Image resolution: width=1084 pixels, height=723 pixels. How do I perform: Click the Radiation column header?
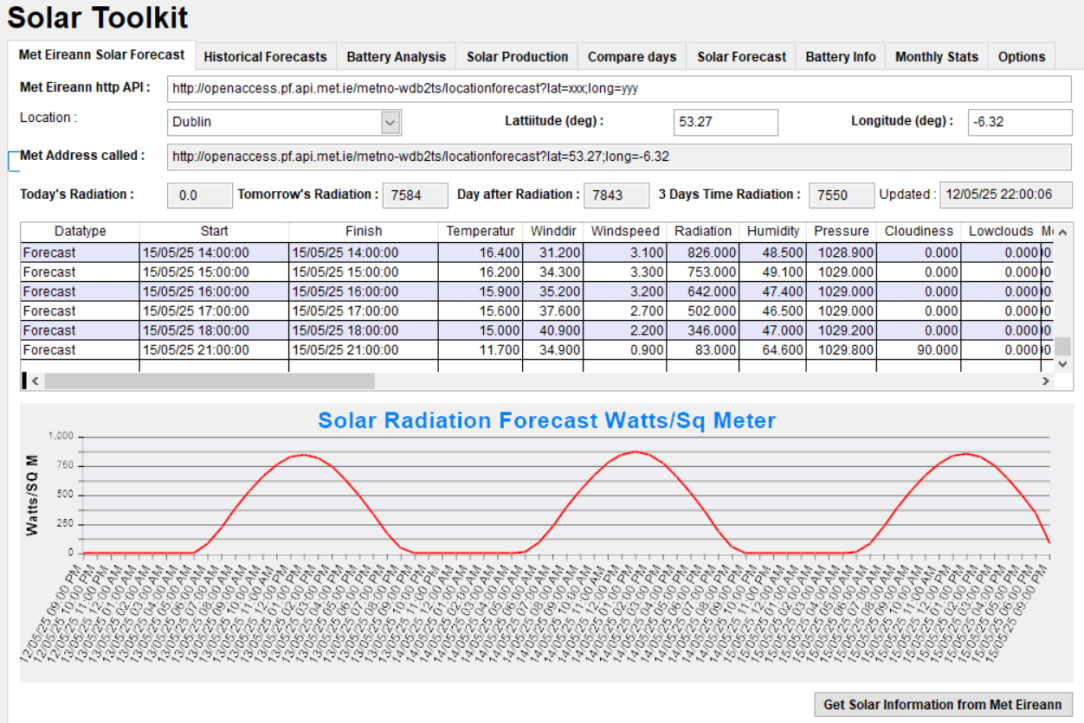pyautogui.click(x=703, y=232)
